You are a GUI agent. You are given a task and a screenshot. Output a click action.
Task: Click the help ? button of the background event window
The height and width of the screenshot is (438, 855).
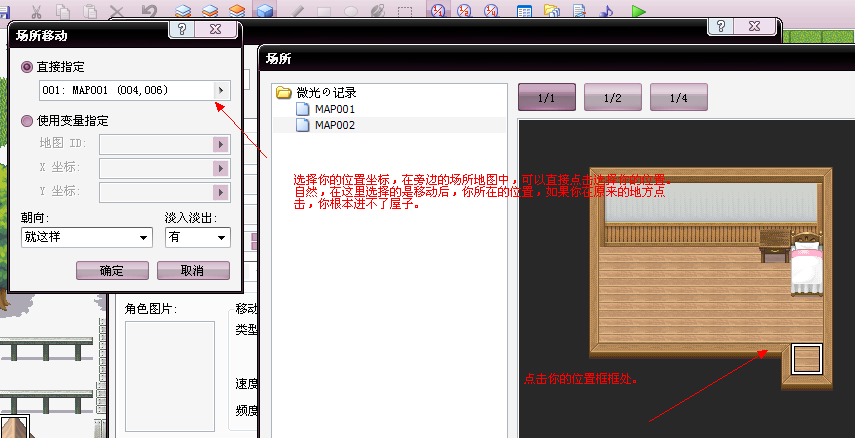click(x=721, y=27)
